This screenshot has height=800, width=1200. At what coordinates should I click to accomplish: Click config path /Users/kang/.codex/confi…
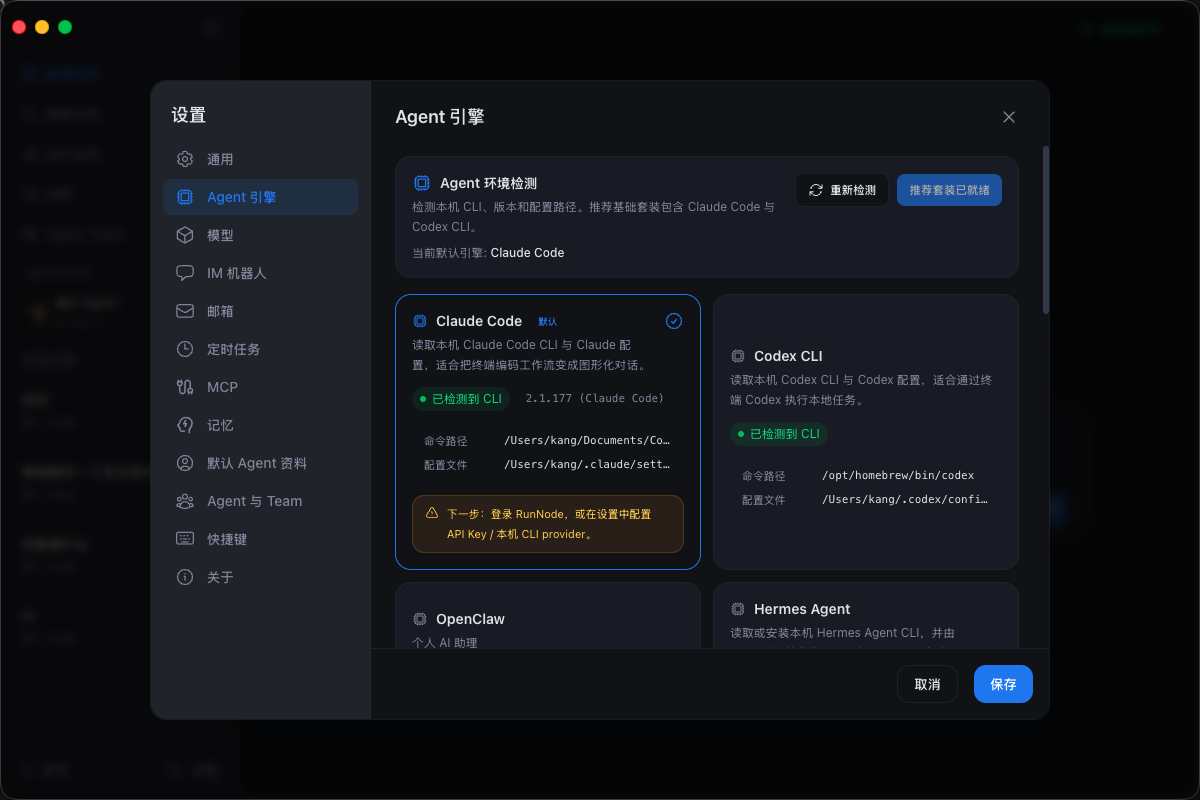point(905,499)
